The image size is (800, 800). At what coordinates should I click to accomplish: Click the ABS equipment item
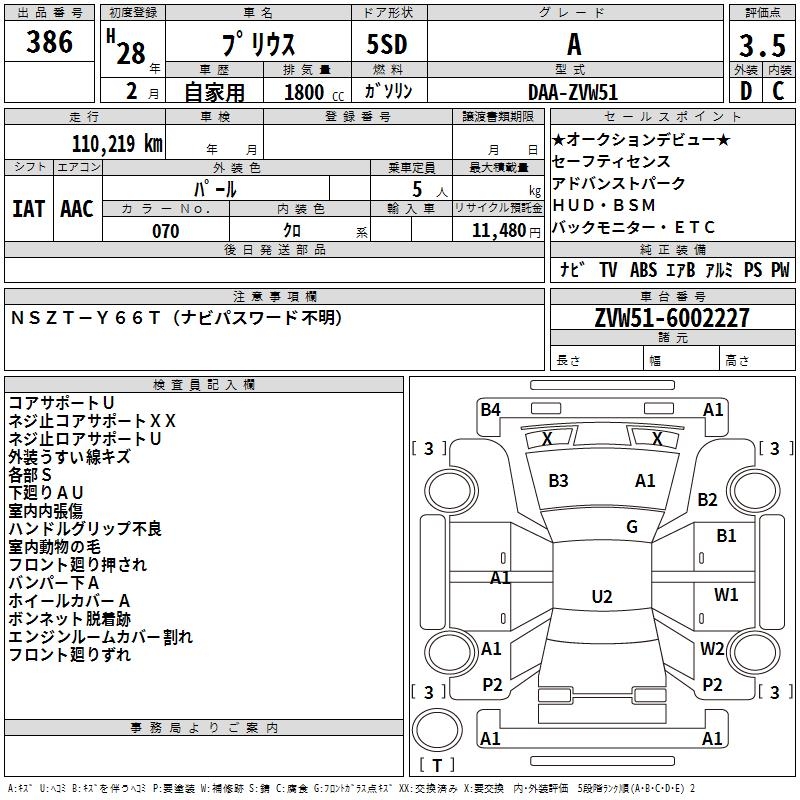[x=642, y=270]
